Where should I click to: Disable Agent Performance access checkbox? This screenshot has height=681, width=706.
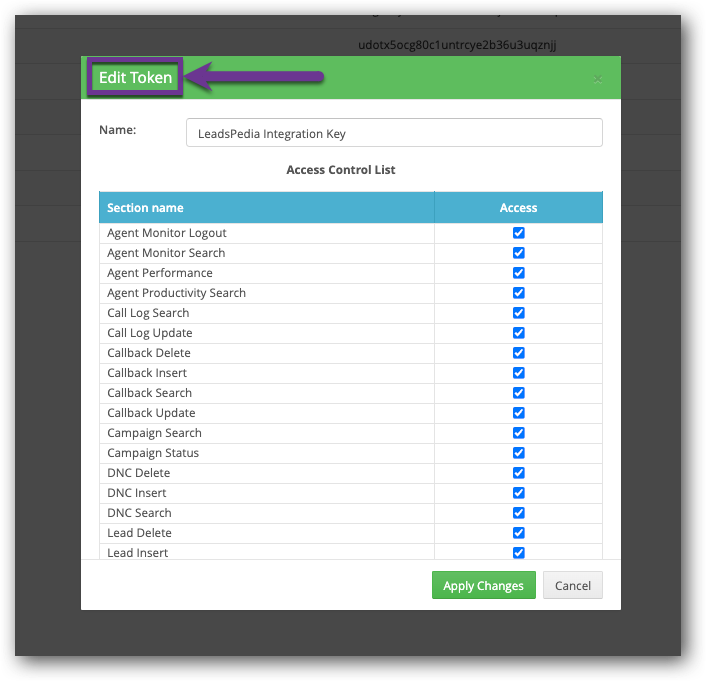point(518,273)
